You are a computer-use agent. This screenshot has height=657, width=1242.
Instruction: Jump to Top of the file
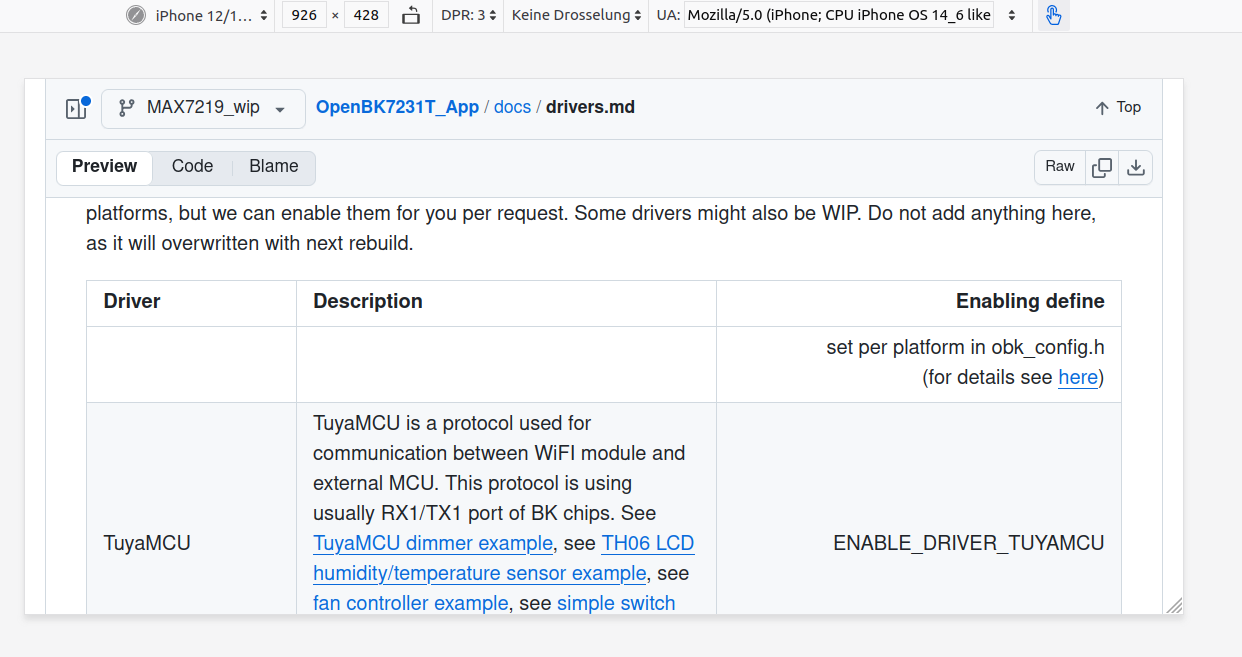1117,107
